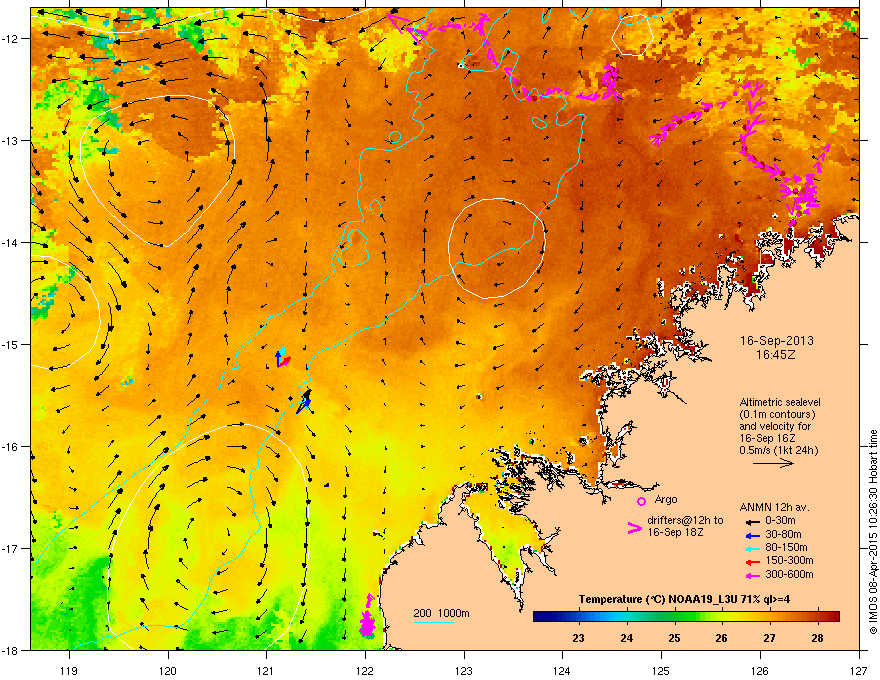Click the vertical IMOS copyright timestamp text
The image size is (880, 680).
pyautogui.click(x=873, y=532)
